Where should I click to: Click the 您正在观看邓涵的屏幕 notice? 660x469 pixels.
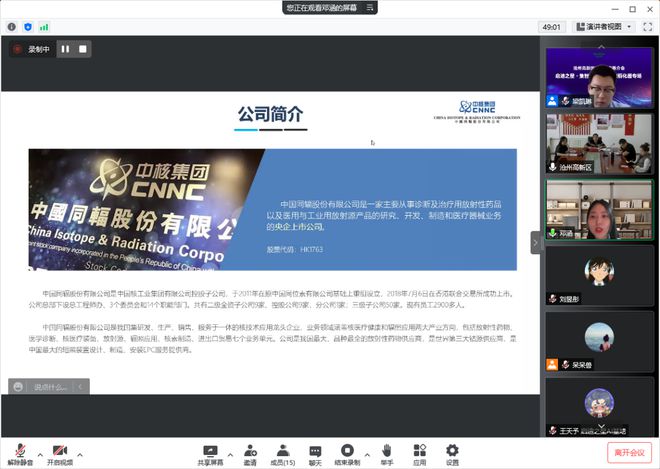pos(322,8)
